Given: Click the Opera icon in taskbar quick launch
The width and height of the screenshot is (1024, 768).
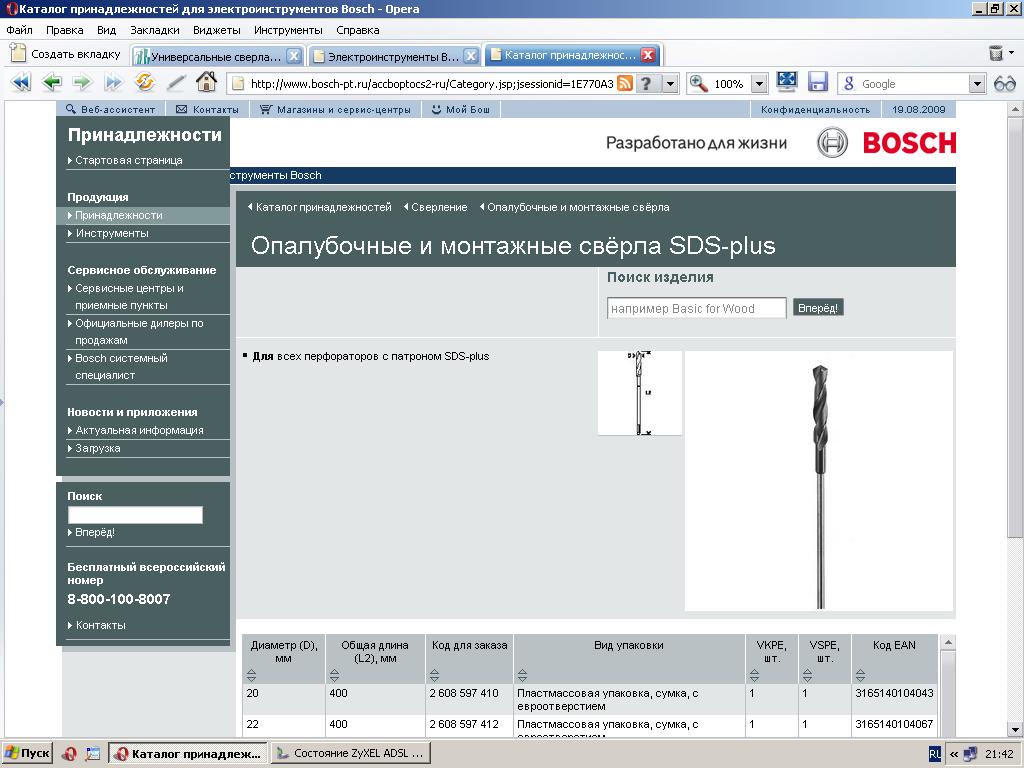Looking at the screenshot, I should 69,754.
